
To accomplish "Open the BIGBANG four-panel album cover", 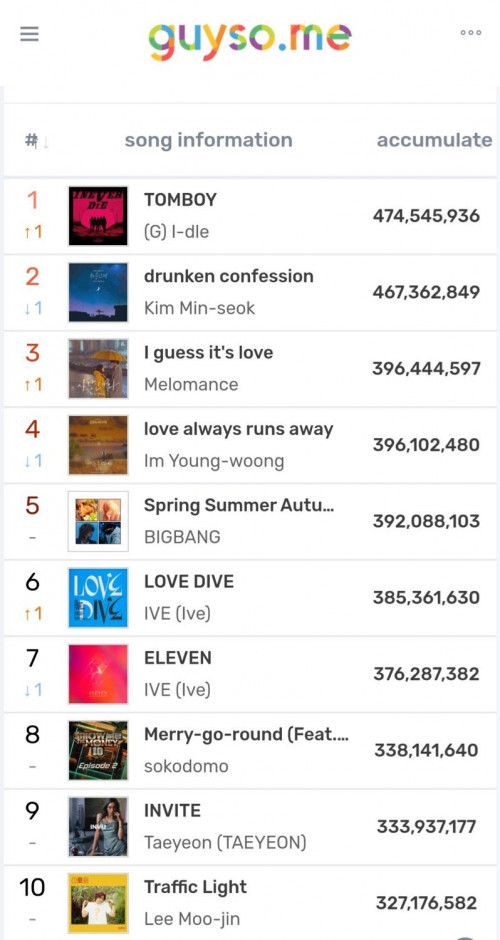I will click(98, 521).
